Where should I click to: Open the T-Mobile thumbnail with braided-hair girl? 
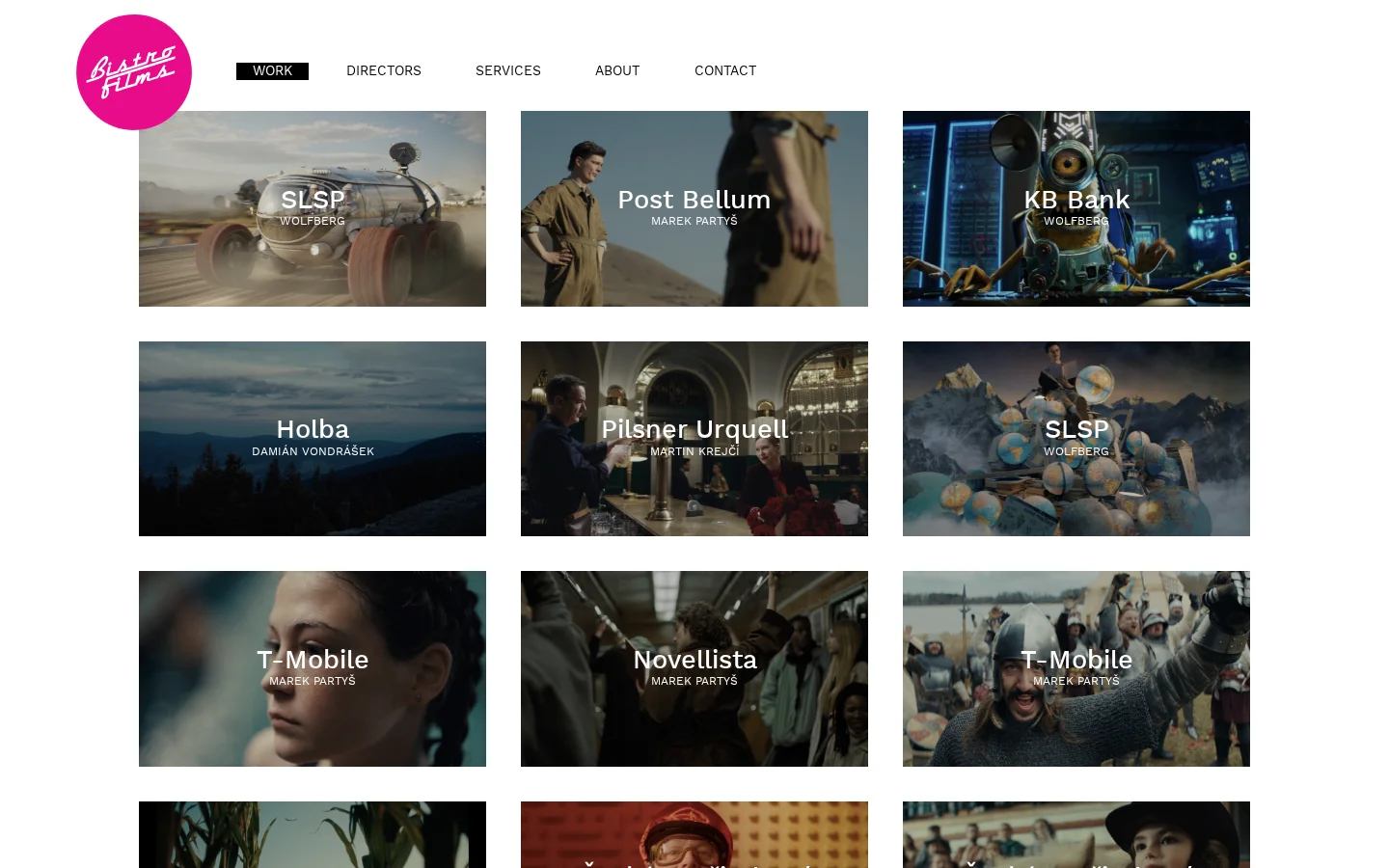pyautogui.click(x=313, y=668)
